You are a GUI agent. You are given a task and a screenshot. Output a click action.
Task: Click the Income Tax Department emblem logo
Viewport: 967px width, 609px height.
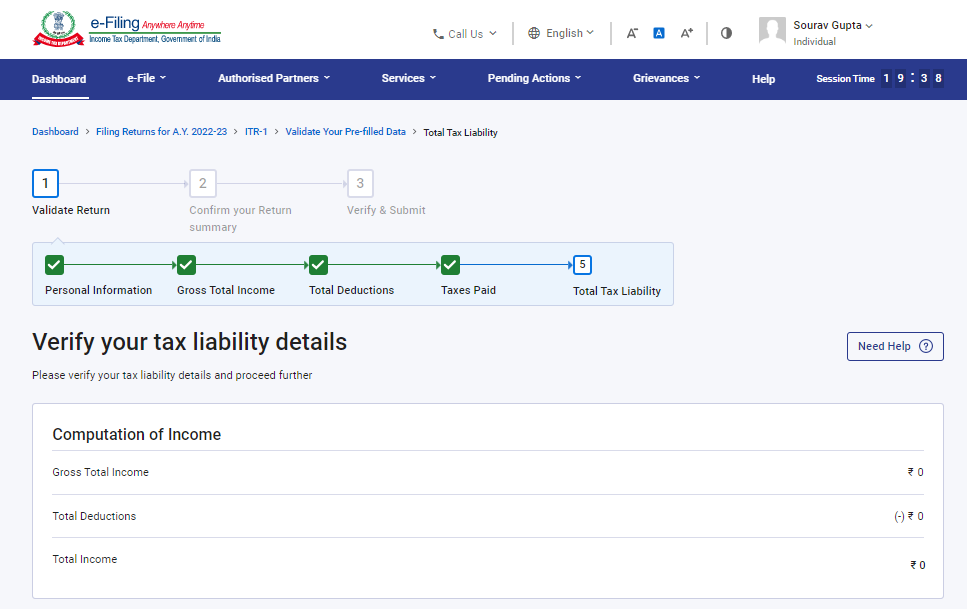[x=58, y=28]
